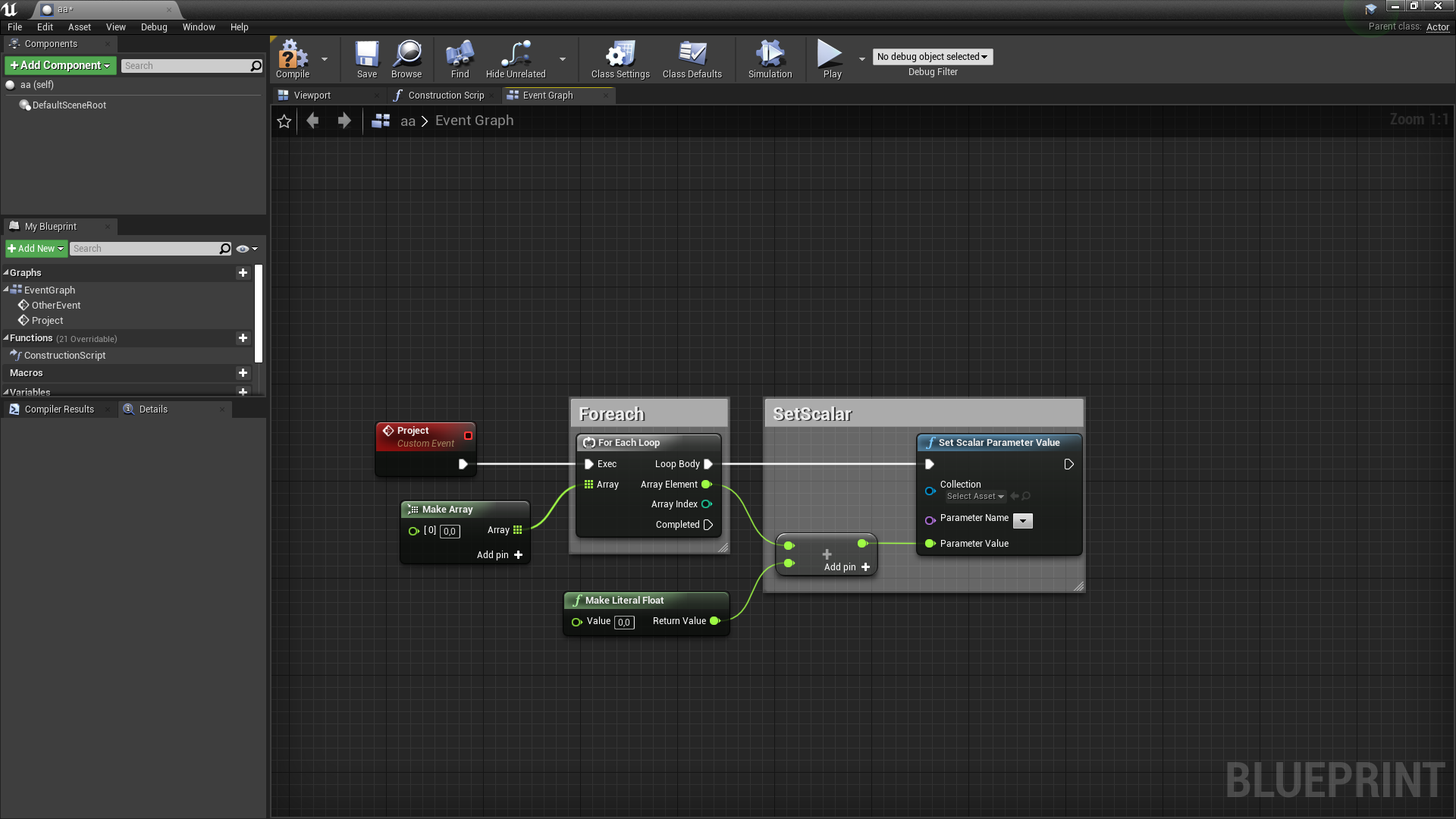Switch to the Viewport tab
The image size is (1456, 819).
point(312,95)
